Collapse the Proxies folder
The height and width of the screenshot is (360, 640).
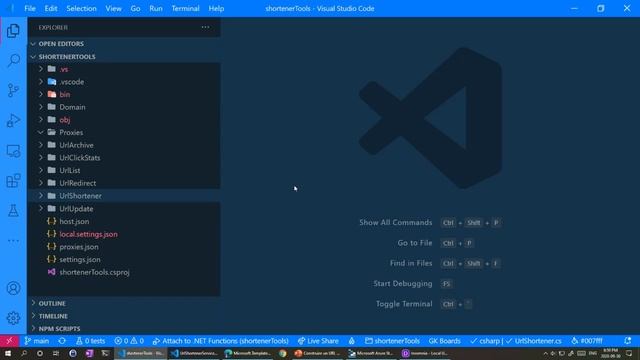tap(124, 132)
